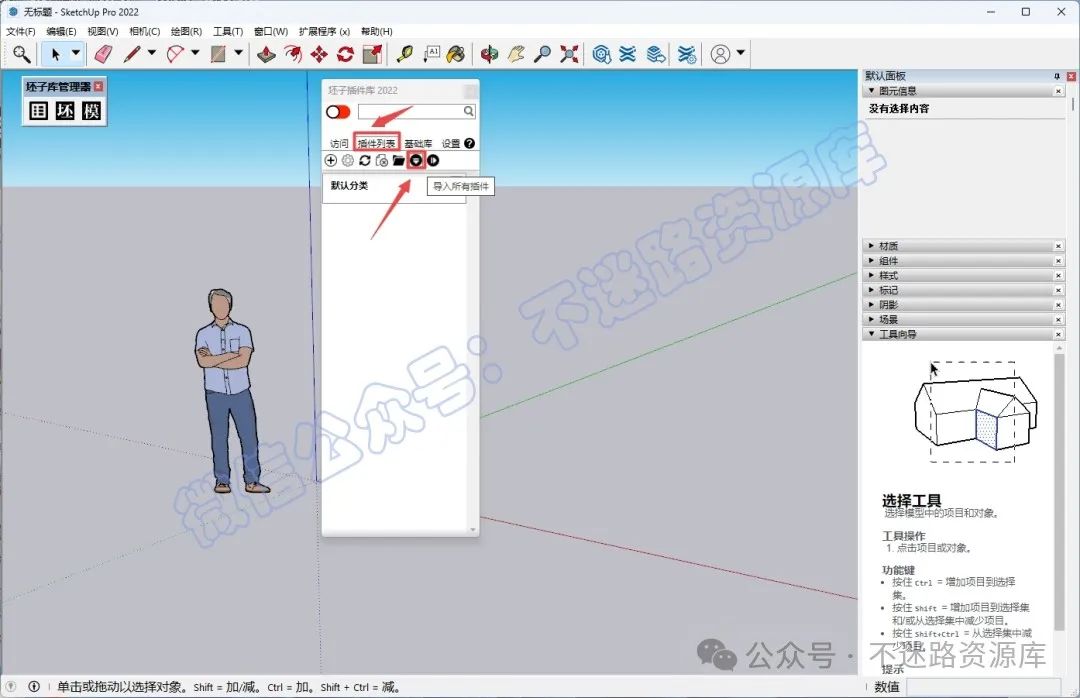Pick the Move tool
Screen dimensions: 1080x698
[x=319, y=54]
